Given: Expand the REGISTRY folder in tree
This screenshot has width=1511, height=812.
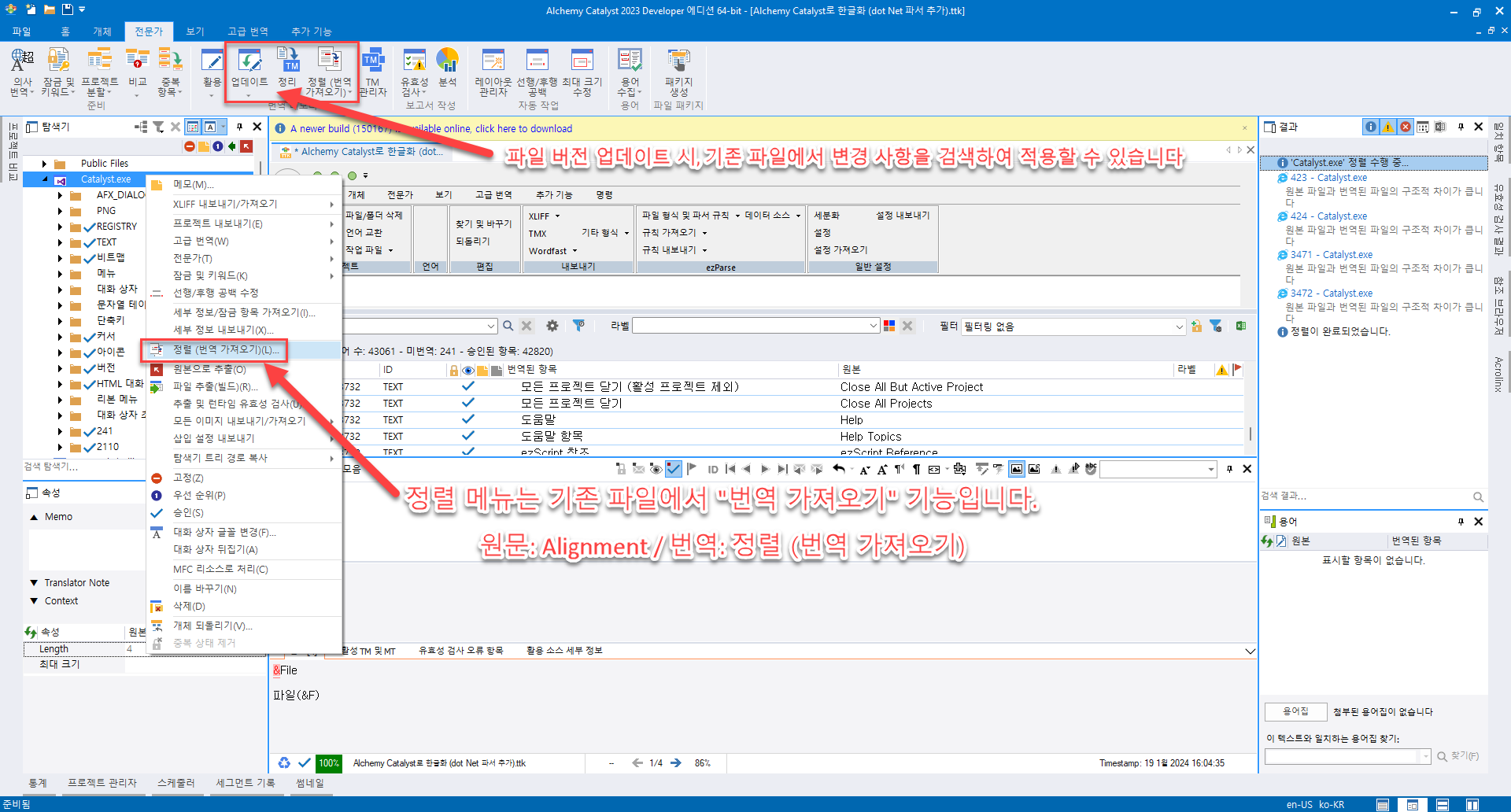Looking at the screenshot, I should 60,227.
